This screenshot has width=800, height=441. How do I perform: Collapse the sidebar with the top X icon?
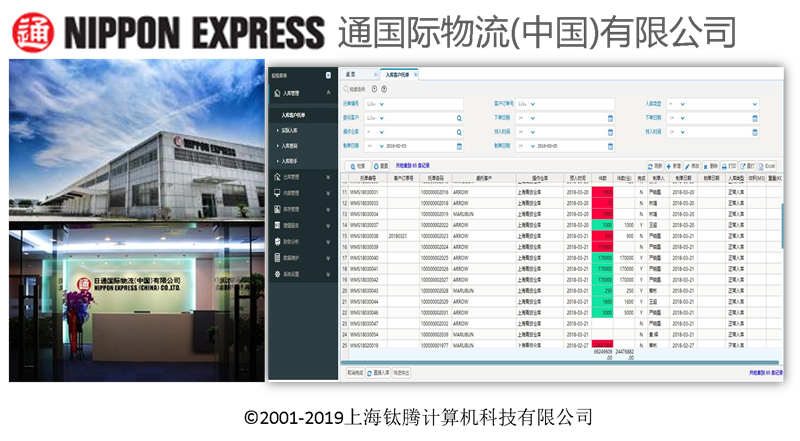328,76
